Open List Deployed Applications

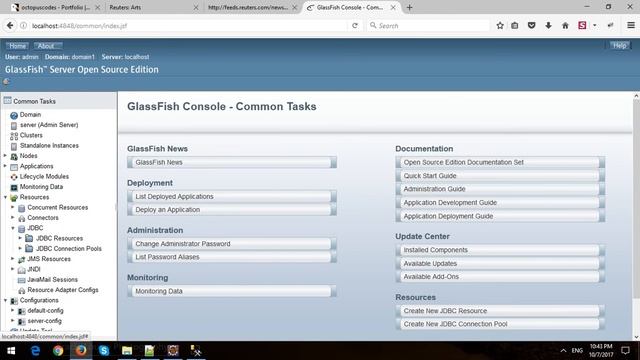232,196
